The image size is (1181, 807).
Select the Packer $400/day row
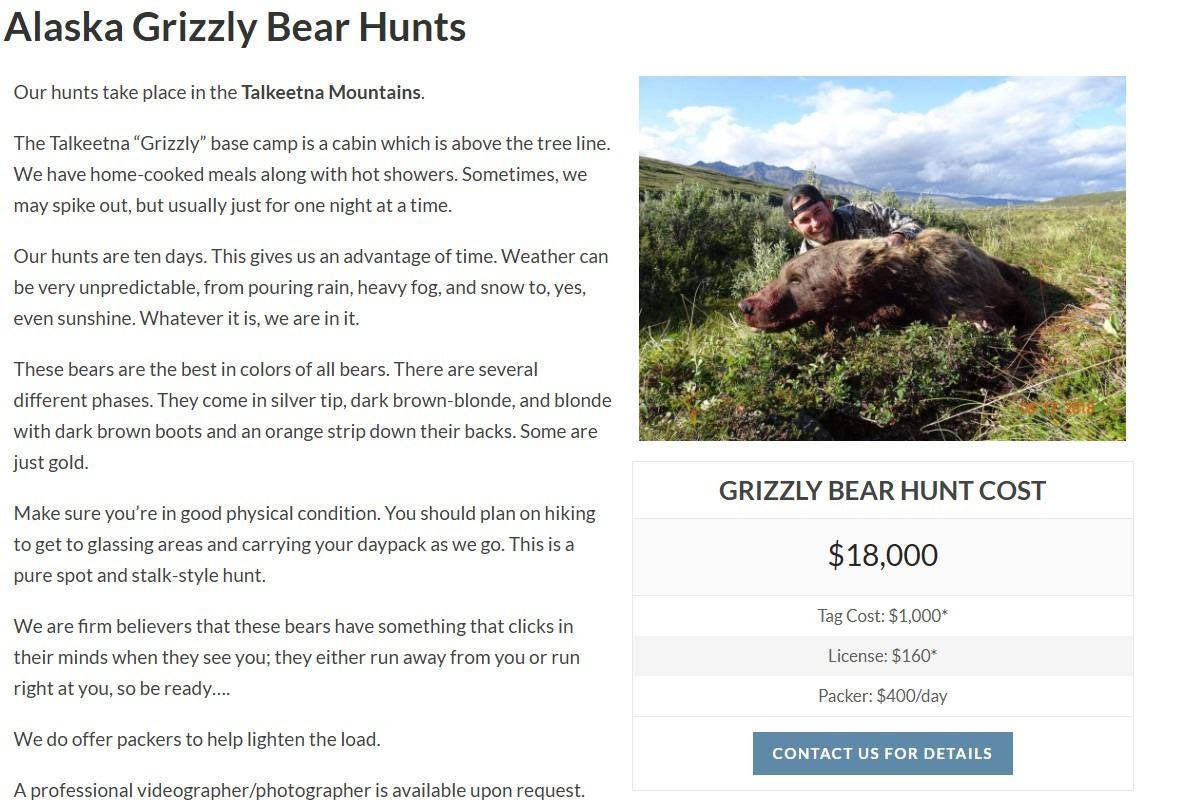tap(882, 696)
